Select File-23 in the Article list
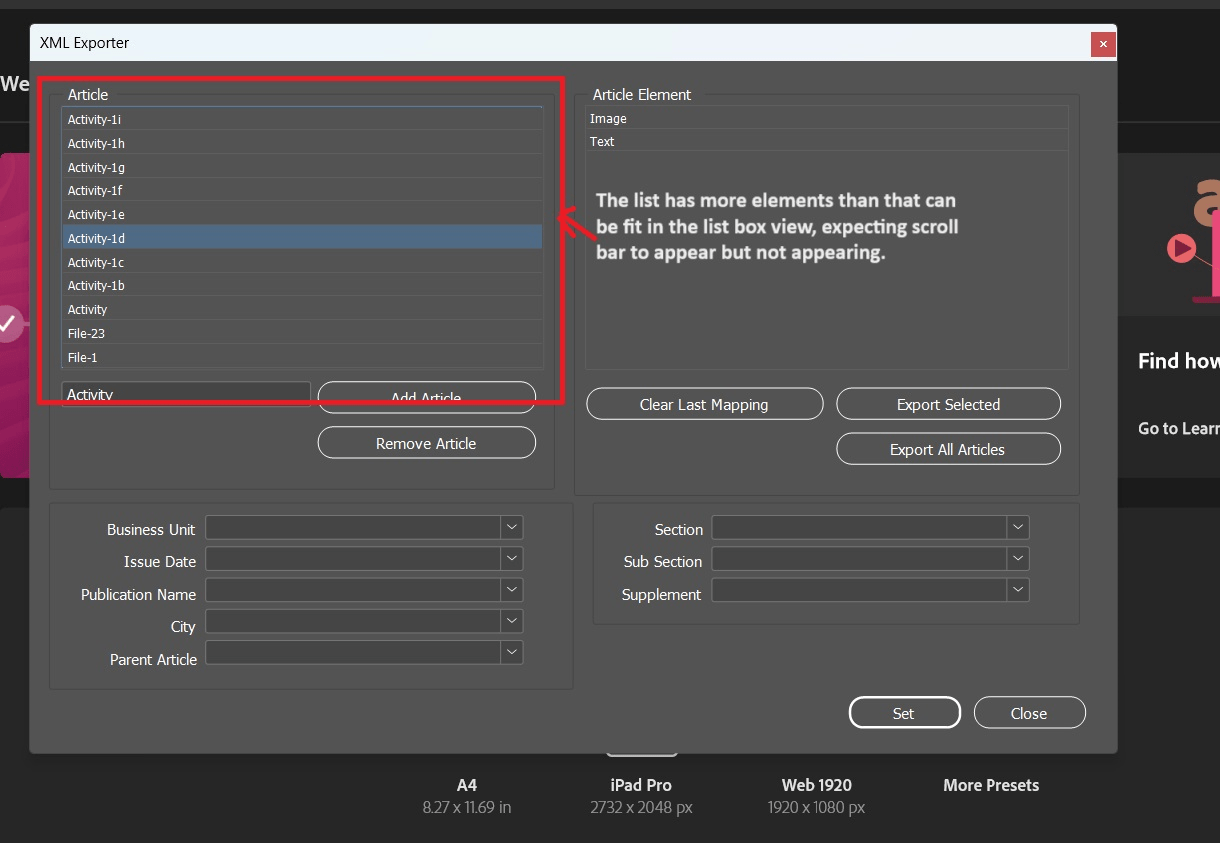The image size is (1220, 843). 302,333
